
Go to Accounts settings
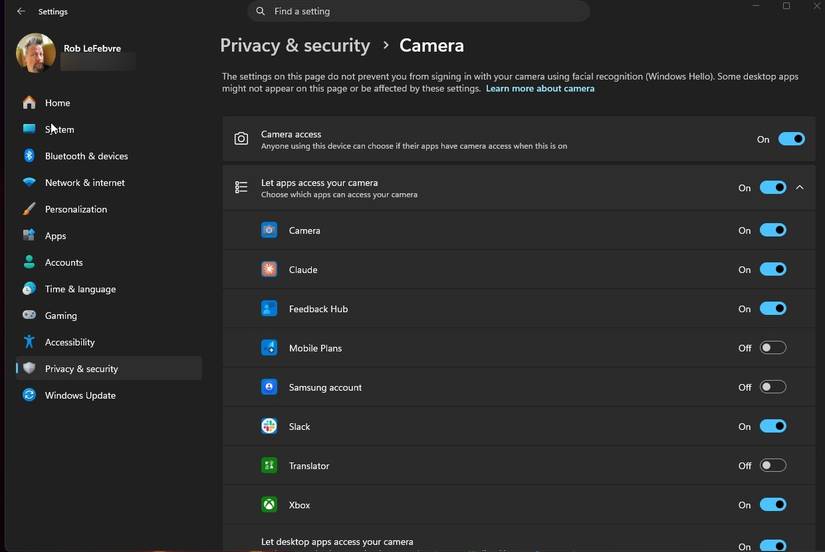pos(109,262)
